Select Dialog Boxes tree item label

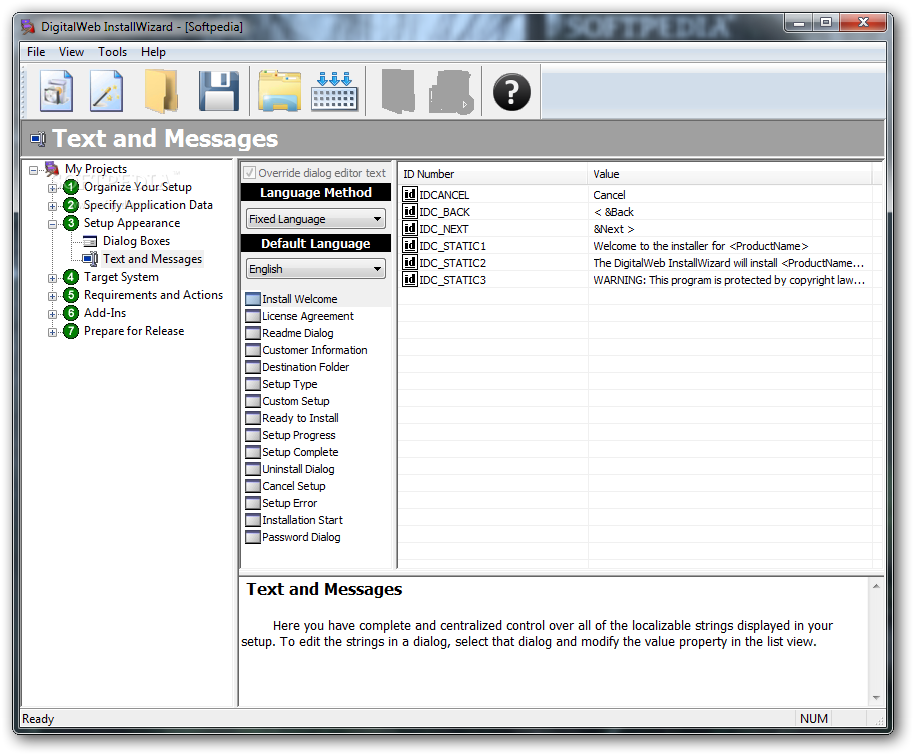click(x=136, y=241)
